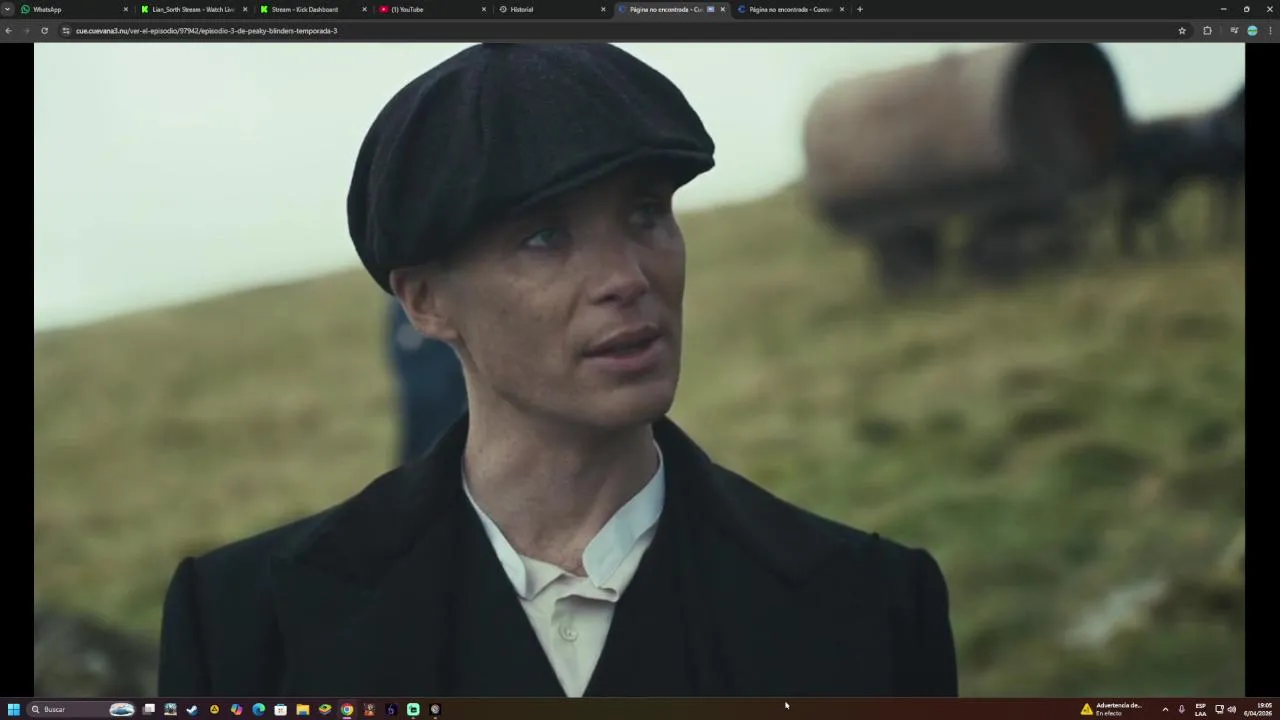Go back to previous page
This screenshot has height=720, width=1280.
pos(8,31)
